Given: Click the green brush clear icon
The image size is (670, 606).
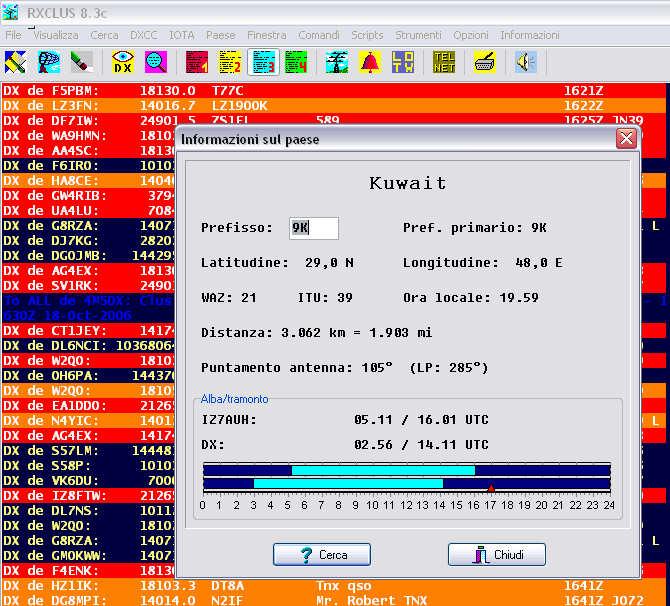Looking at the screenshot, I should pos(82,62).
